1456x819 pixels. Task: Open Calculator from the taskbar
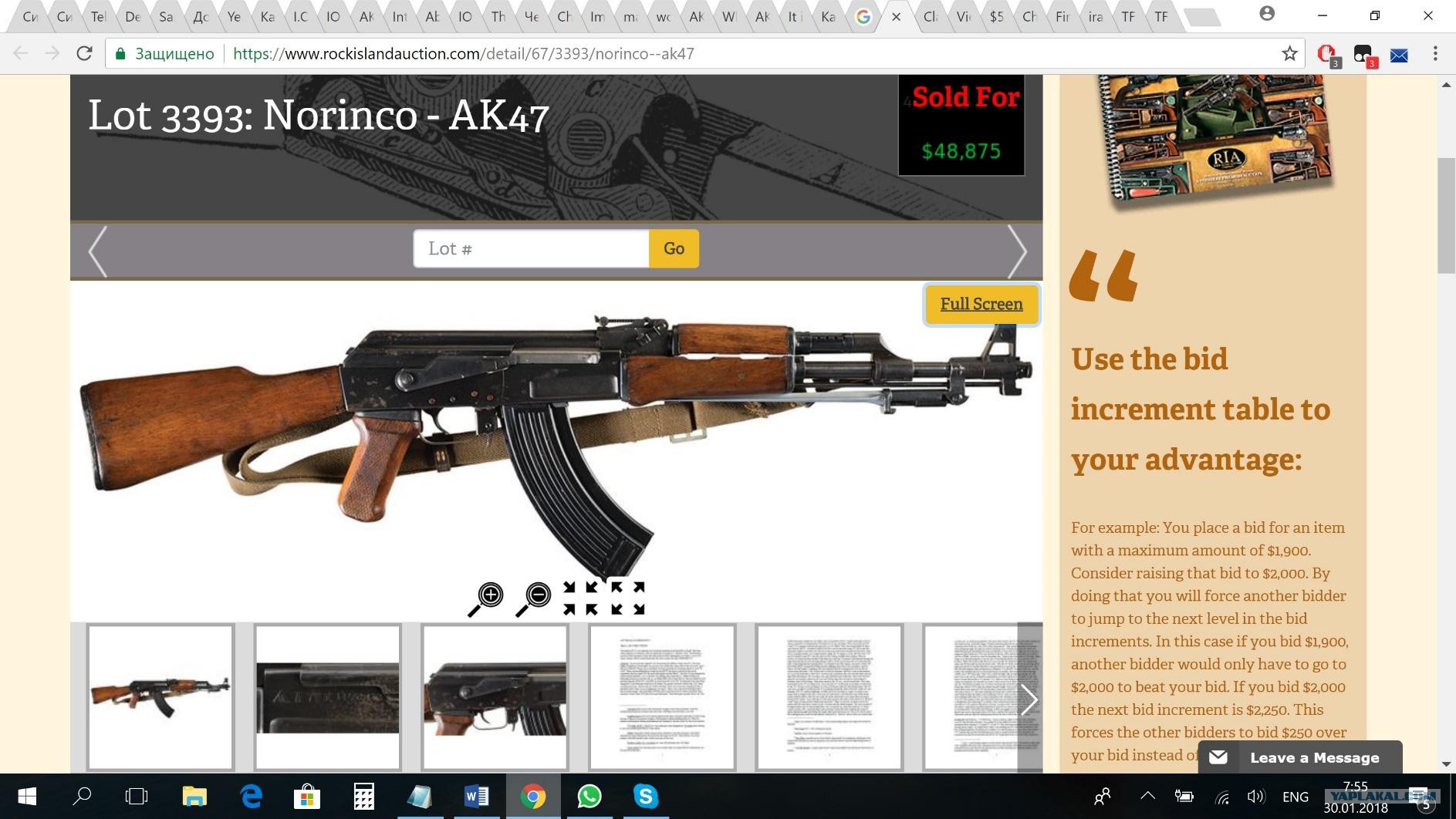363,796
